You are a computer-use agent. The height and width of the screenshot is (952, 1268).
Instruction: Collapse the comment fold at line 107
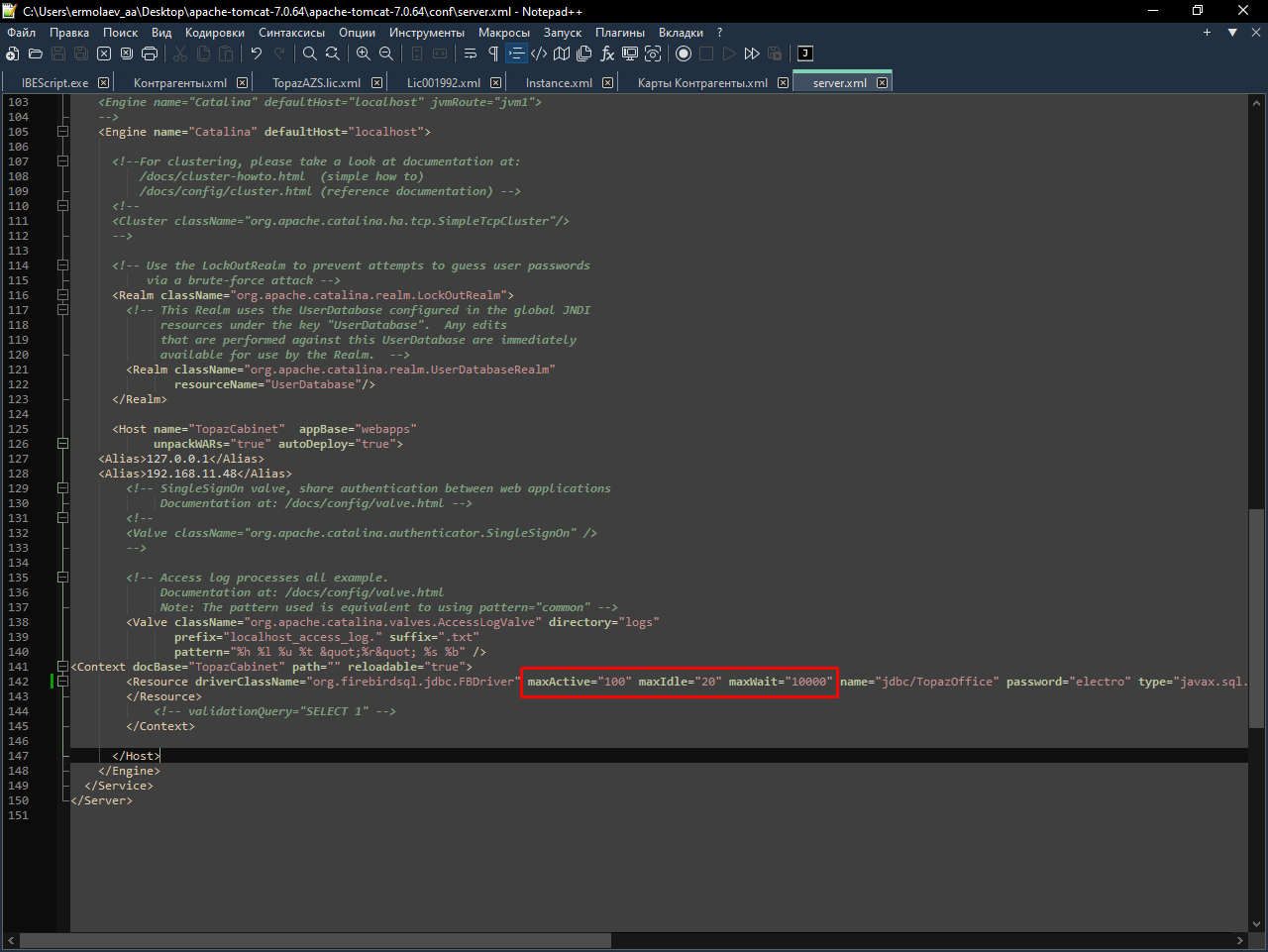coord(62,161)
